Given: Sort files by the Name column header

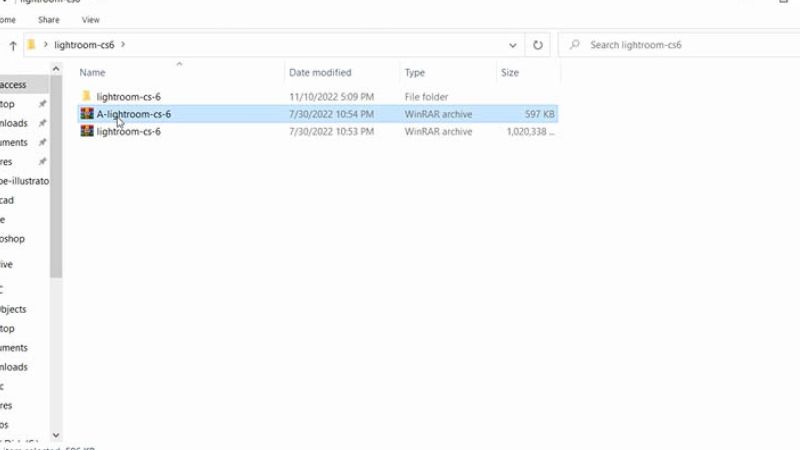Looking at the screenshot, I should pos(93,73).
